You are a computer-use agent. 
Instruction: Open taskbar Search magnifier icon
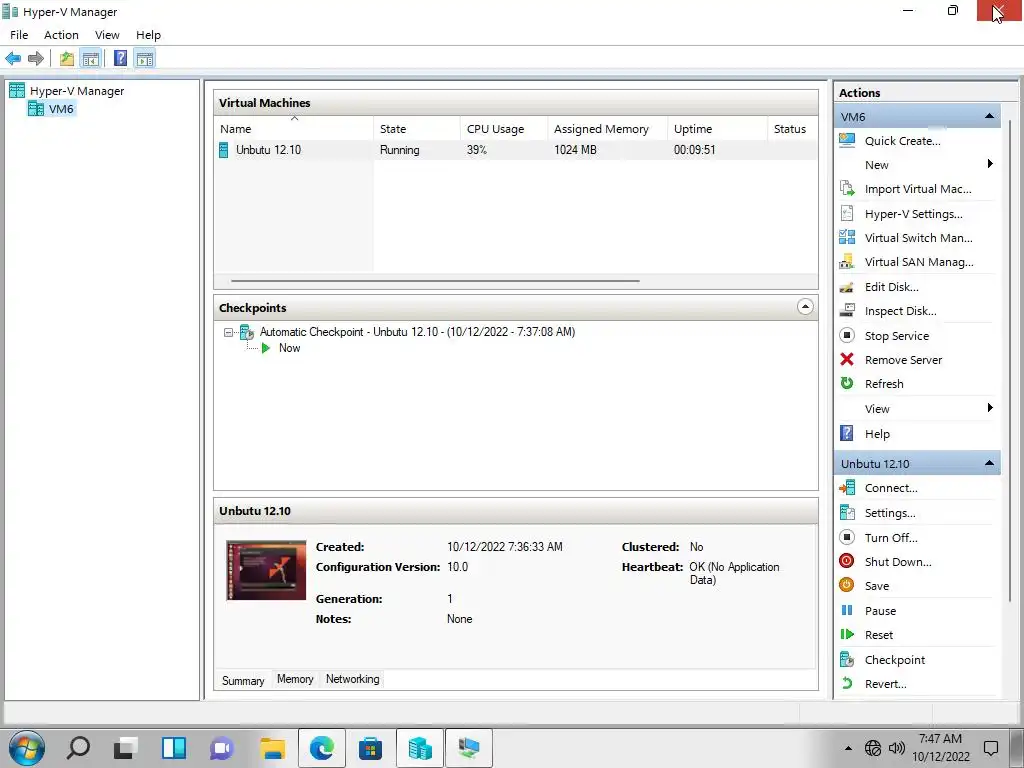[x=78, y=748]
